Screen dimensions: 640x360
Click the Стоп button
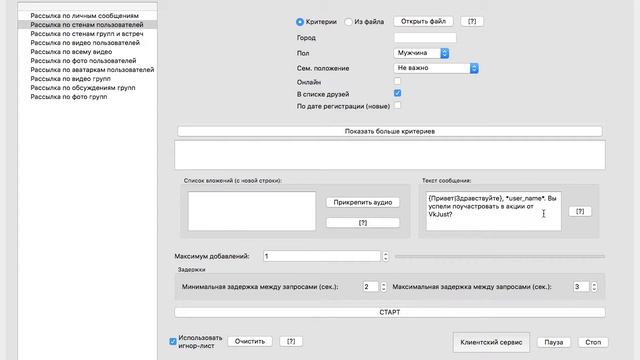[593, 342]
